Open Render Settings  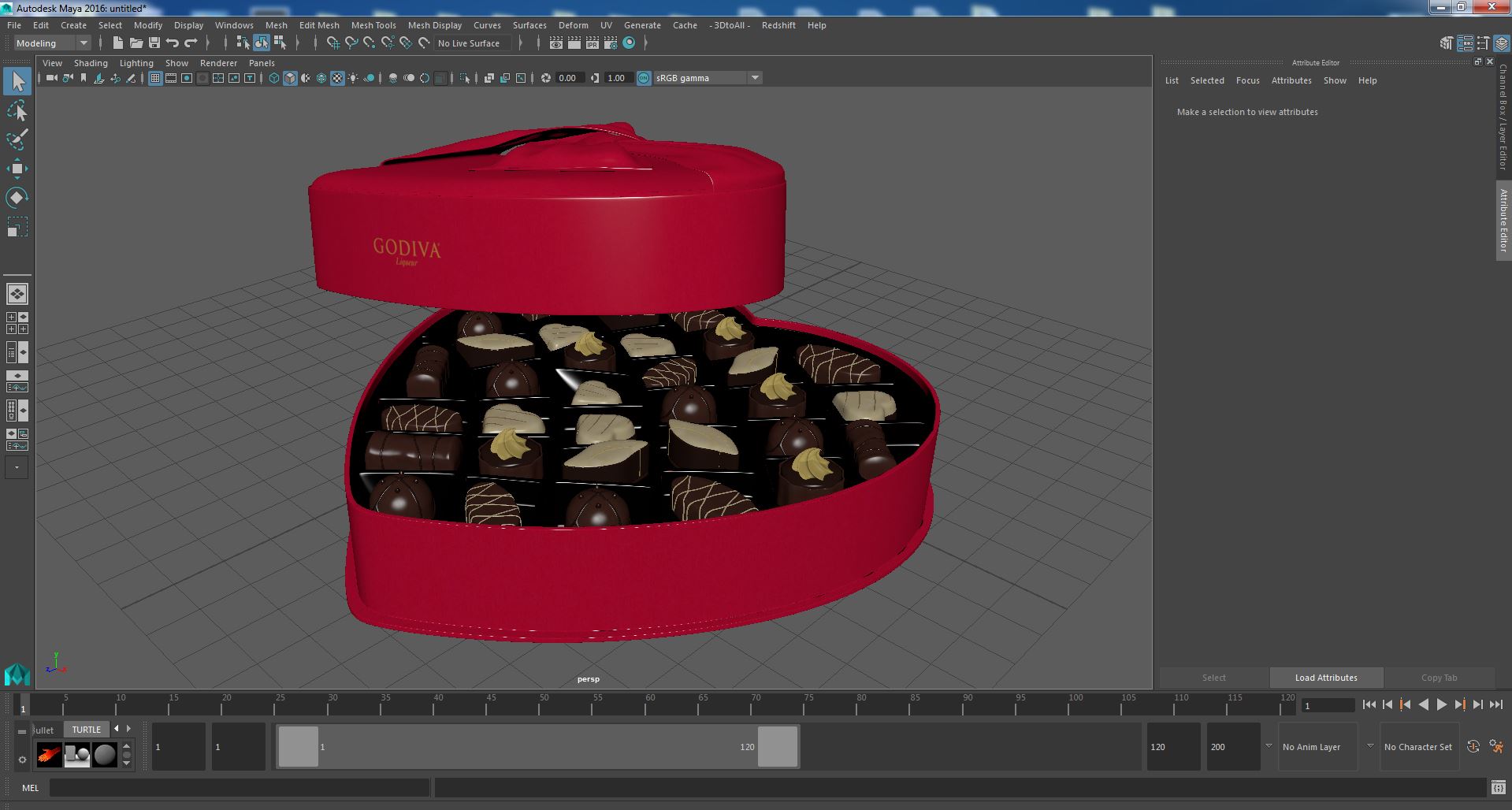[x=611, y=43]
